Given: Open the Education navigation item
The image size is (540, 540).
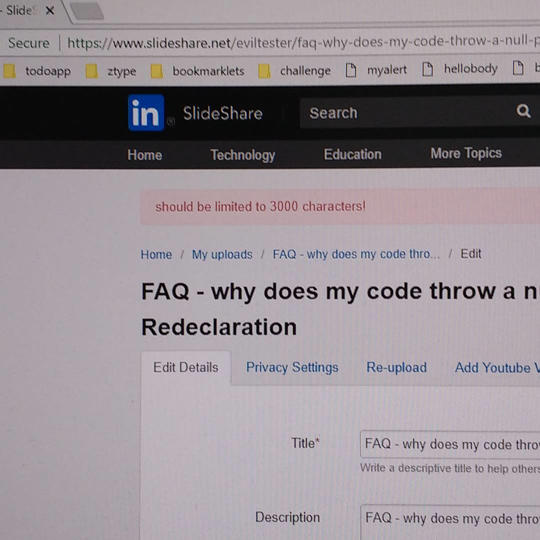Looking at the screenshot, I should (x=353, y=154).
